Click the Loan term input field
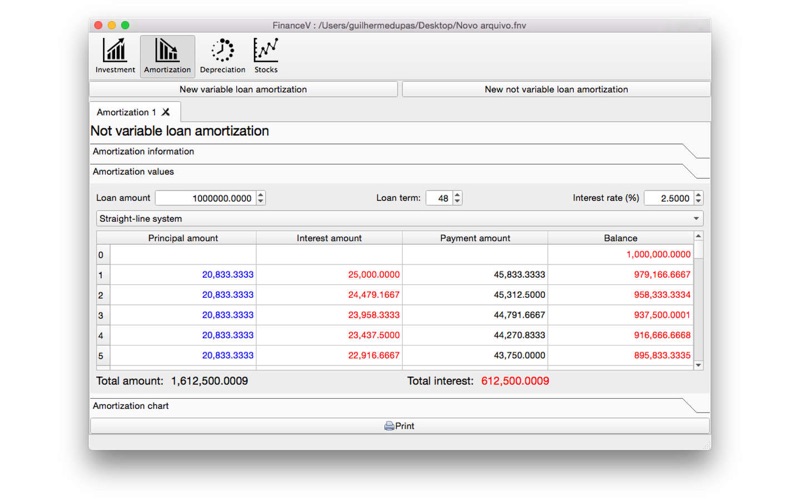800x500 pixels. pos(439,198)
